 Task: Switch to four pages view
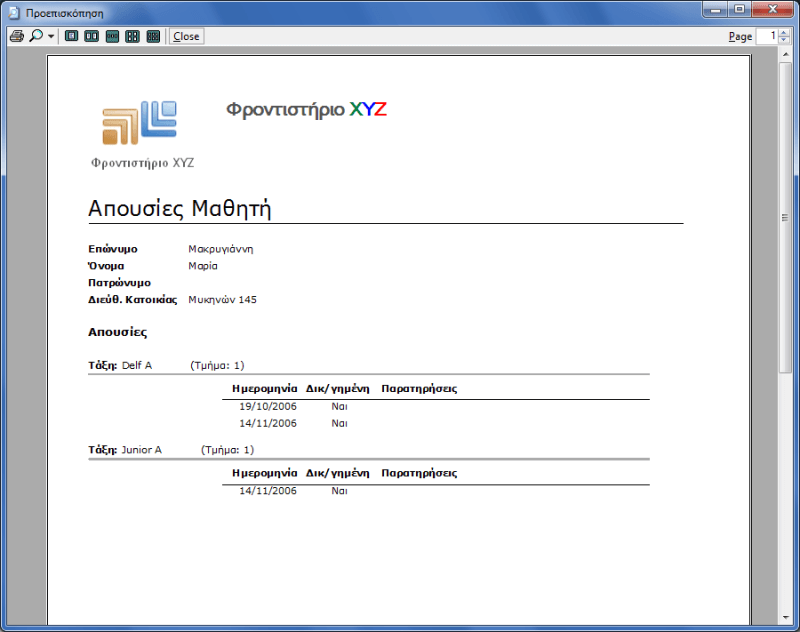click(x=132, y=36)
